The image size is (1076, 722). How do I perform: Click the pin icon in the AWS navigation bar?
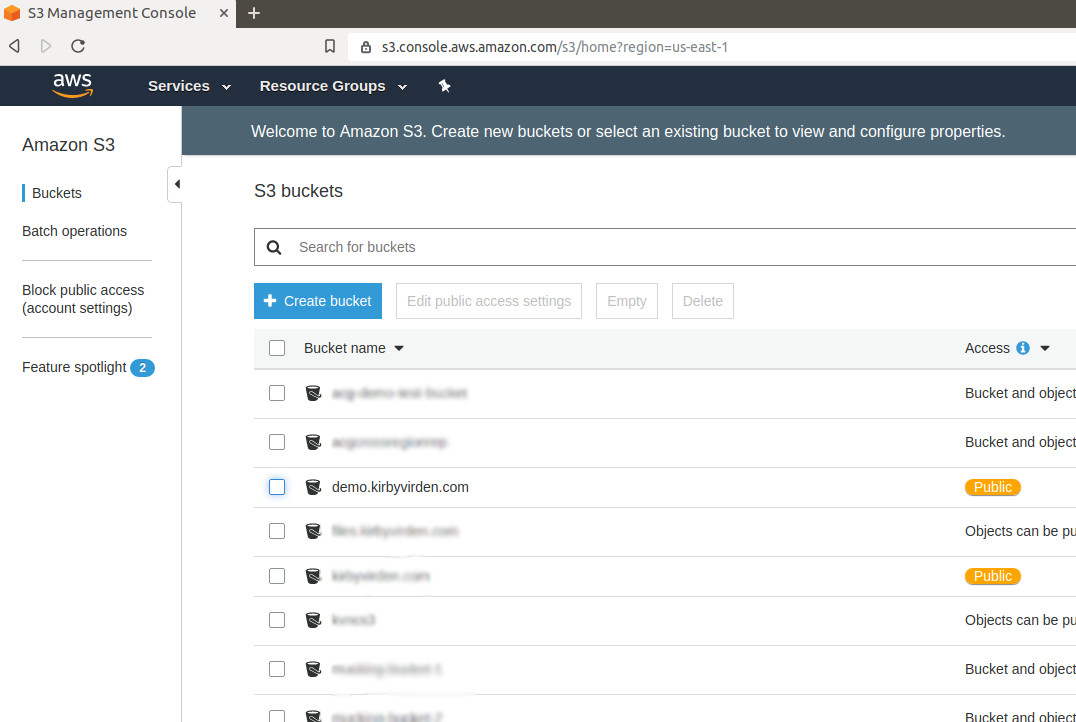(x=444, y=86)
